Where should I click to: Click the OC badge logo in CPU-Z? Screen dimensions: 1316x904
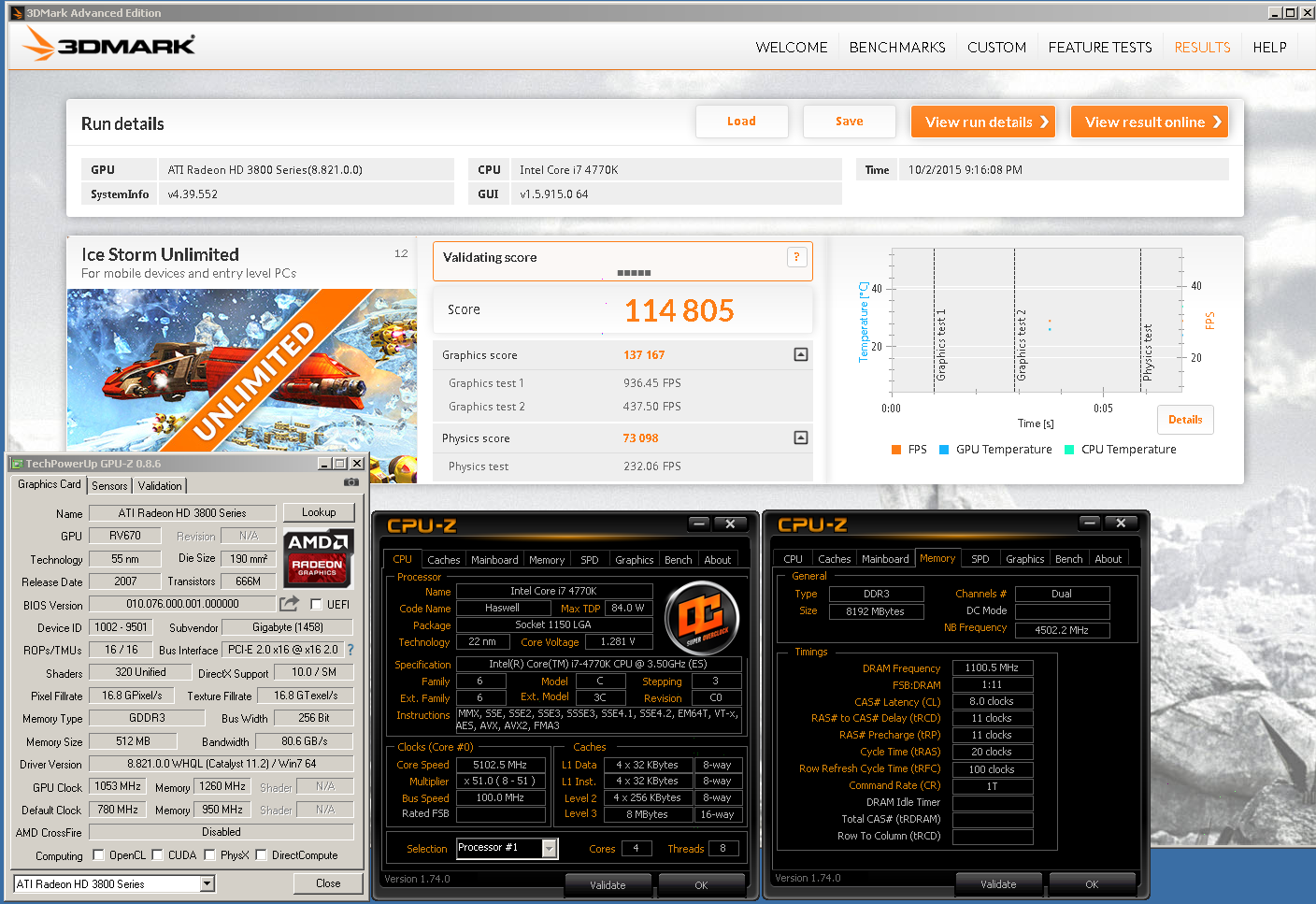[x=702, y=616]
